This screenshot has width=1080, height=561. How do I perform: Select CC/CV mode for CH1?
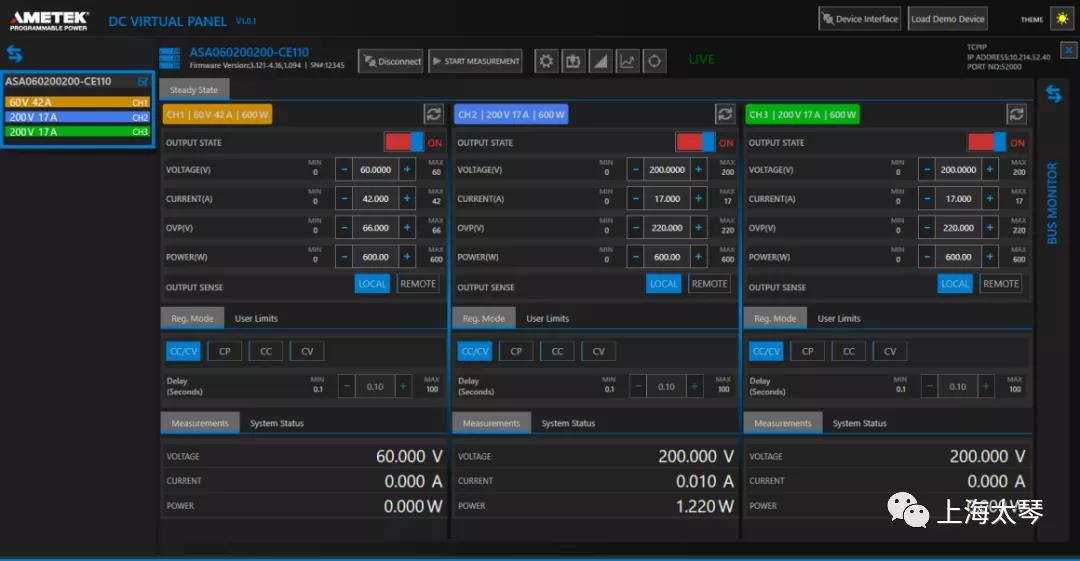click(183, 351)
